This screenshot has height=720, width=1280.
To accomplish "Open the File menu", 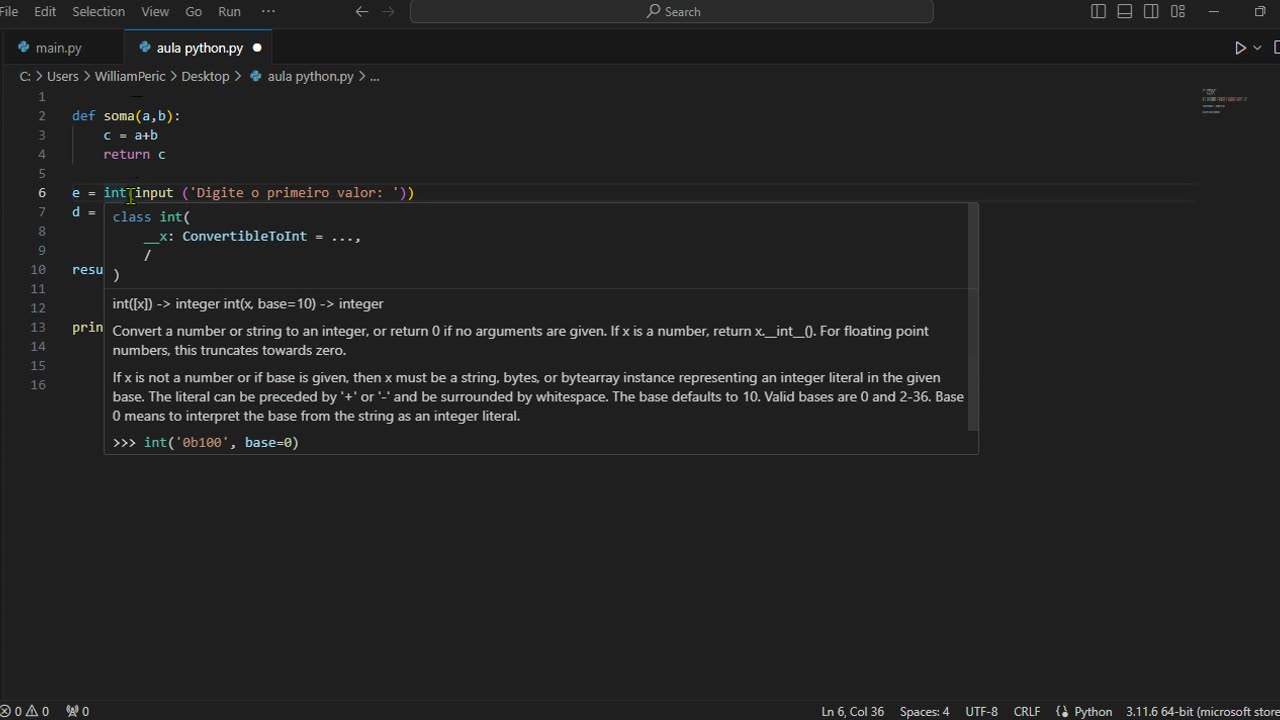I will [8, 12].
